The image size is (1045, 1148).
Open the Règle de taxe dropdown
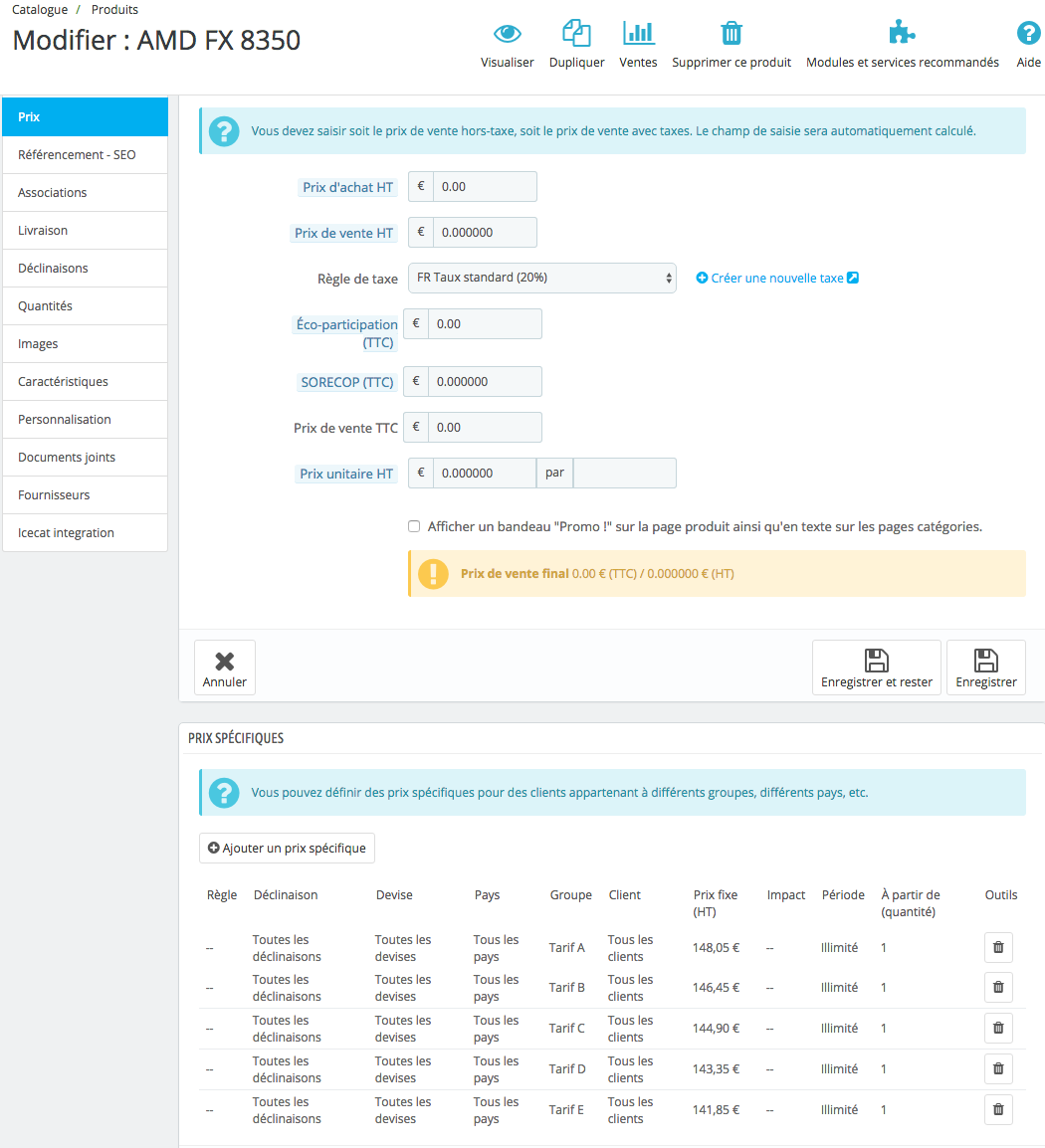pos(541,279)
